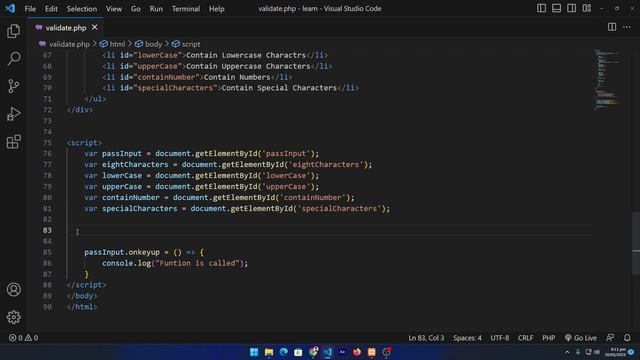Image resolution: width=640 pixels, height=360 pixels.
Task: Open Microsoft Store from taskbar
Action: 298,352
